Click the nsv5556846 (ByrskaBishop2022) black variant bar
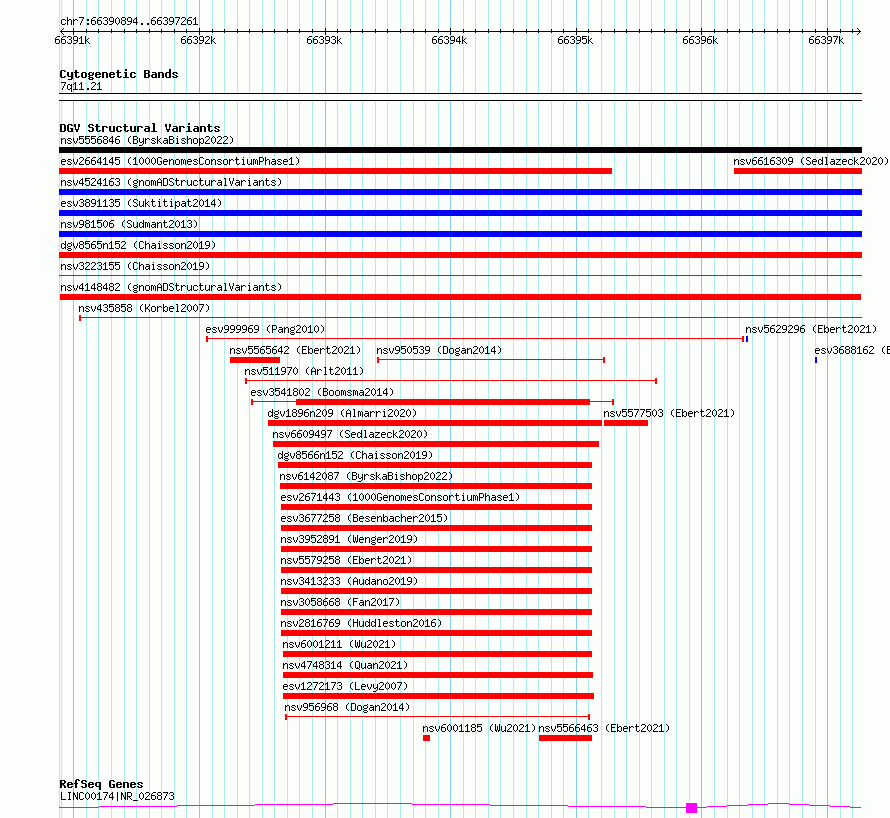Screen dimensions: 890x818 point(460,150)
